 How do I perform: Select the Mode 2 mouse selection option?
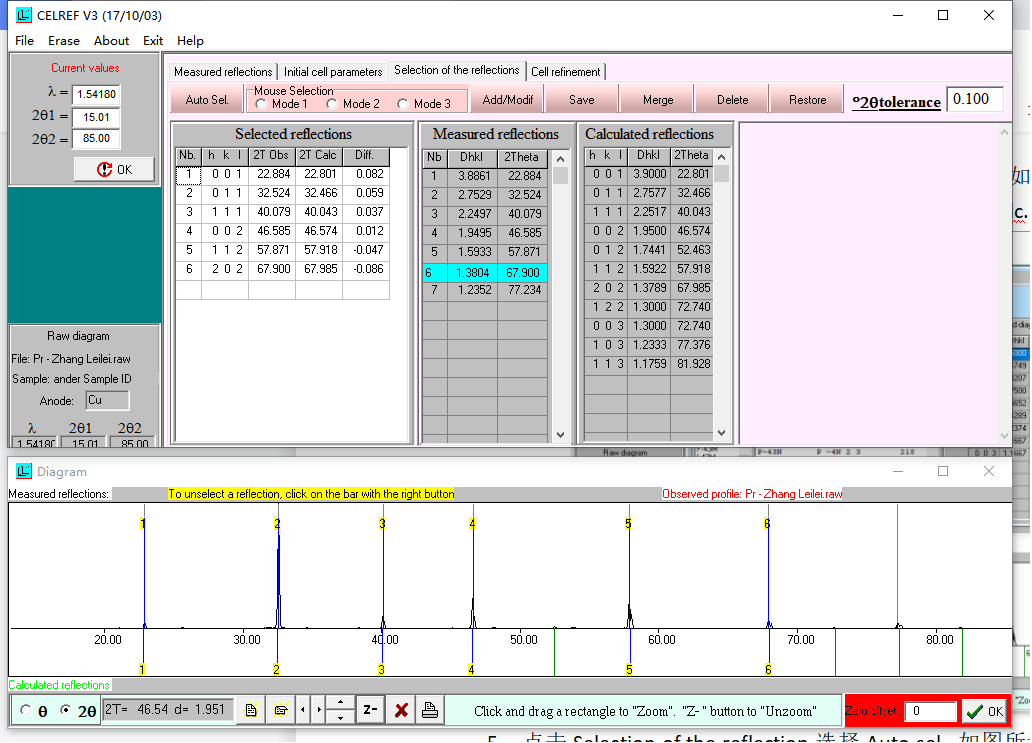click(x=333, y=104)
